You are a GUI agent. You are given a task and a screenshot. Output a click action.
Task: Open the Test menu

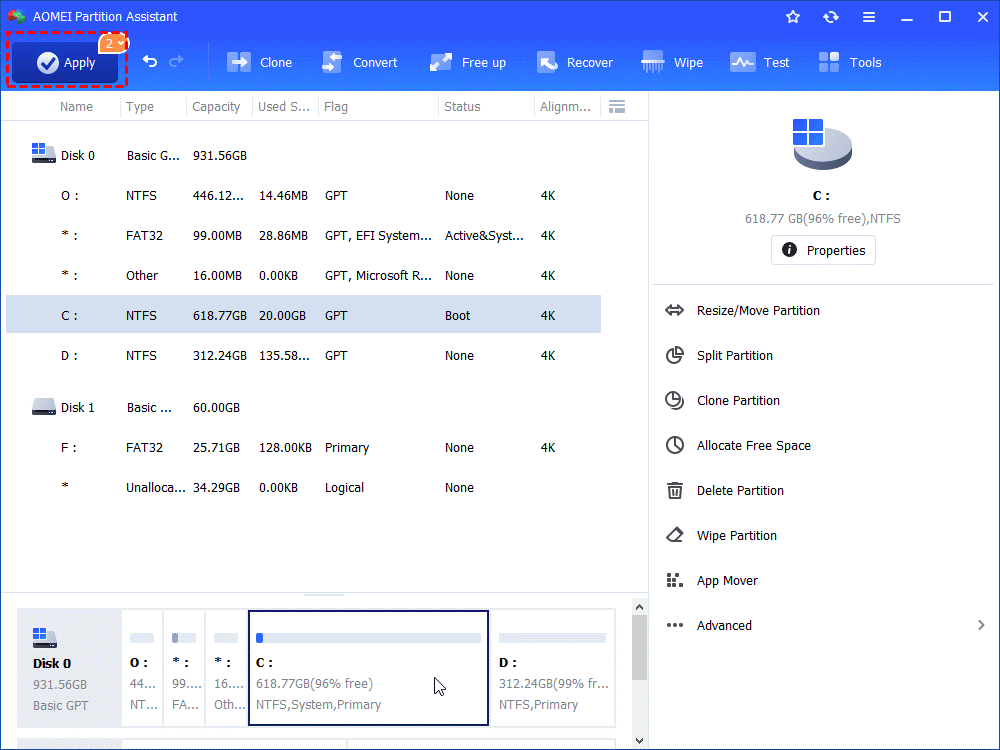click(x=759, y=62)
